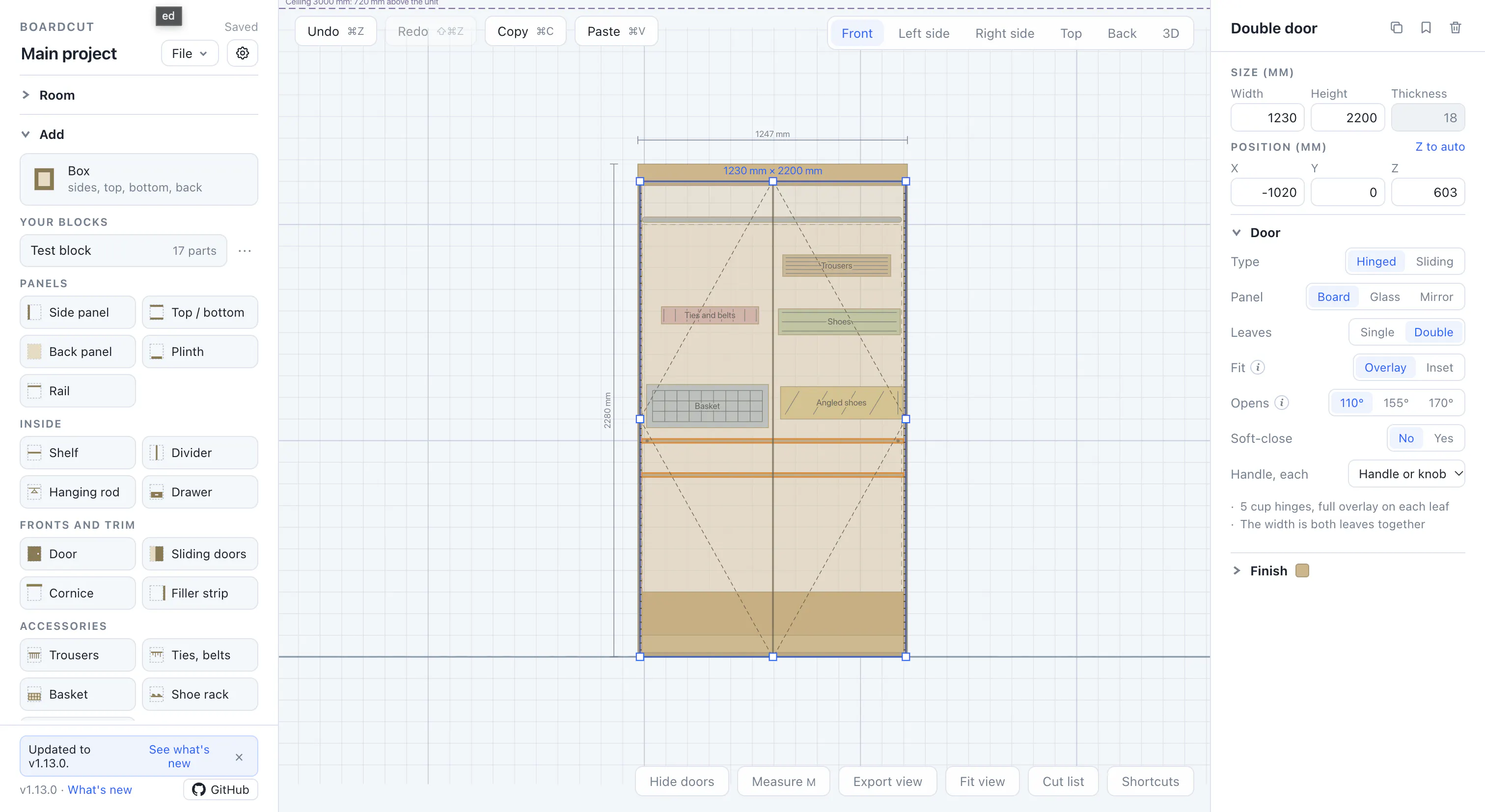Image resolution: width=1485 pixels, height=812 pixels.
Task: Set opening angle to 155°
Action: coord(1396,403)
